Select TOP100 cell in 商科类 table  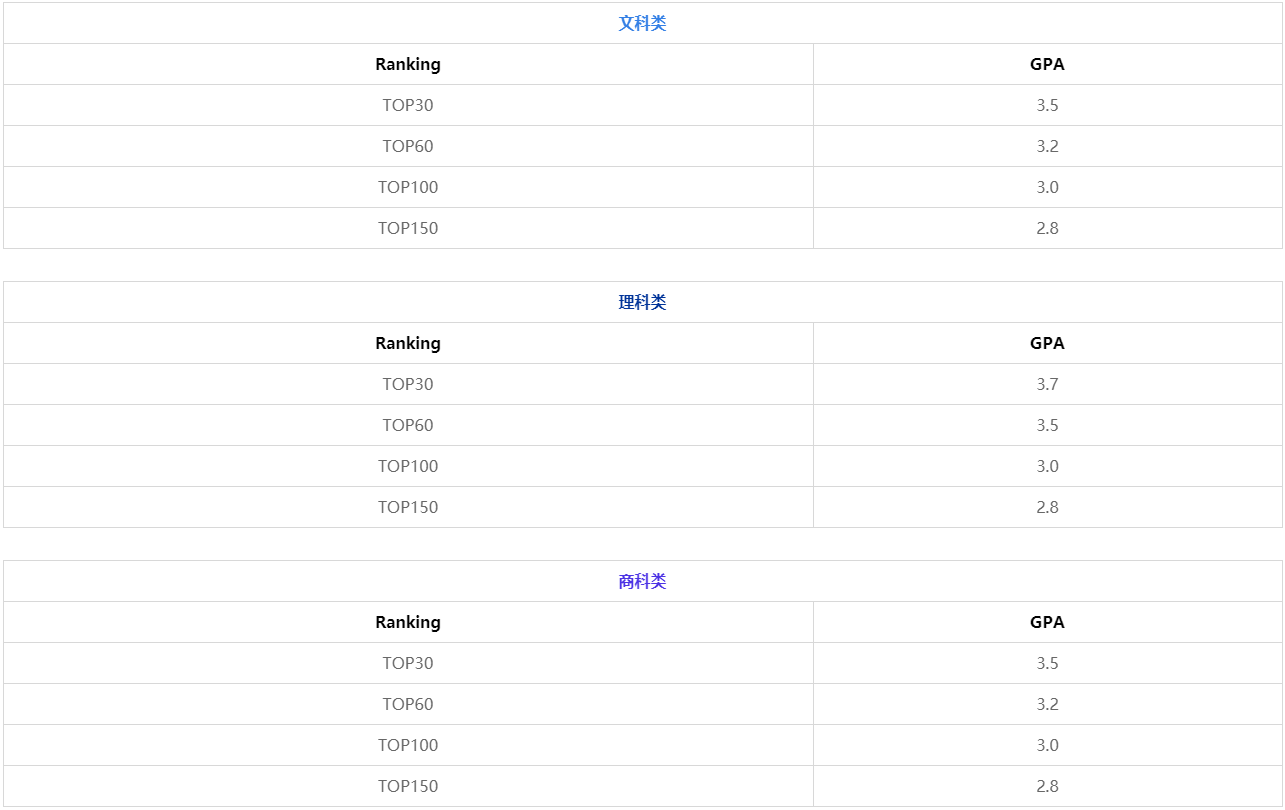click(408, 745)
